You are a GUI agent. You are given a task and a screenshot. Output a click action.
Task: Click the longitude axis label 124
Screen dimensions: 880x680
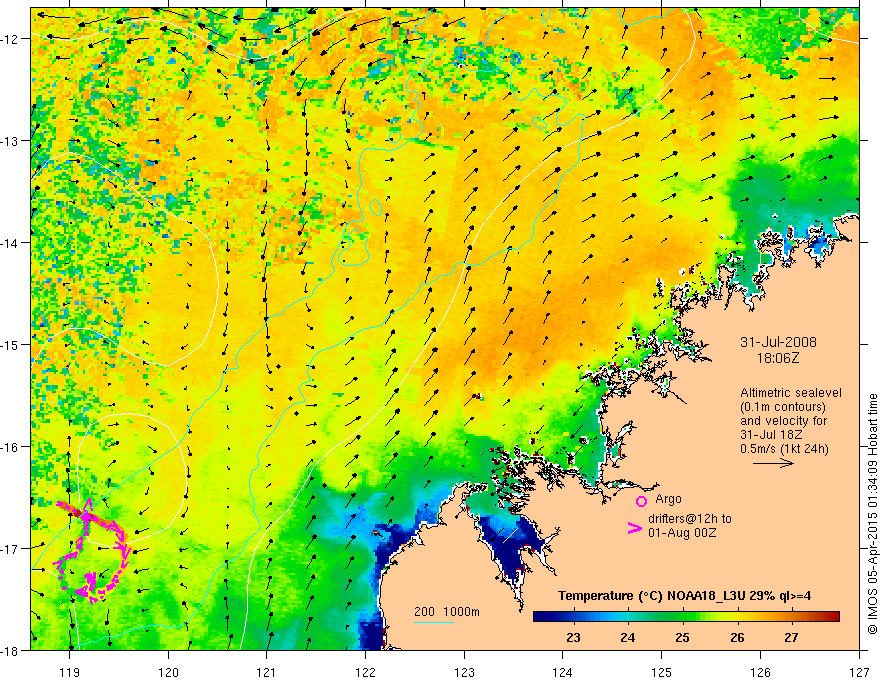(x=563, y=672)
